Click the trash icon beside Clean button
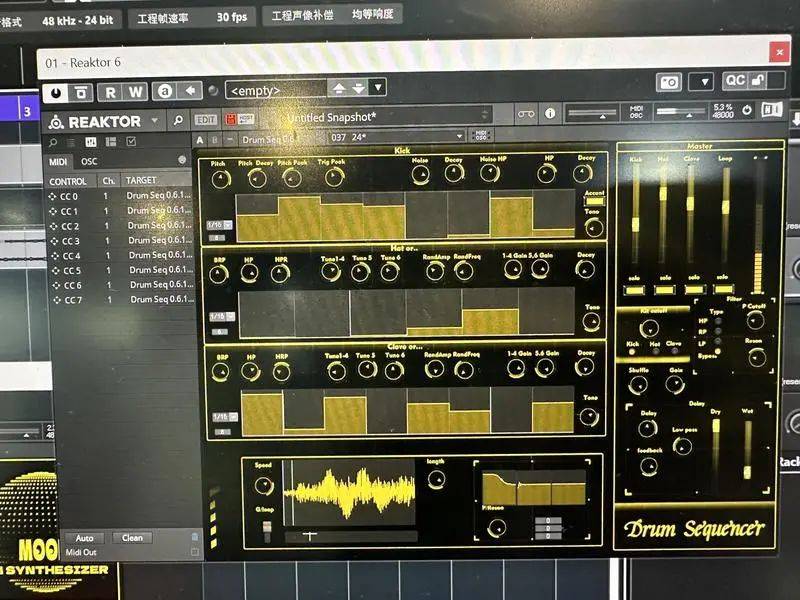Screen dimensions: 800x600 click(x=194, y=537)
